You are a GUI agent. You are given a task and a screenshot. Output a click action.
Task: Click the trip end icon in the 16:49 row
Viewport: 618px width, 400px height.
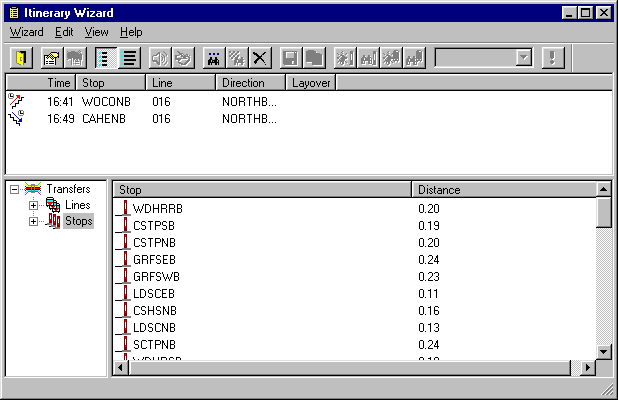16,118
